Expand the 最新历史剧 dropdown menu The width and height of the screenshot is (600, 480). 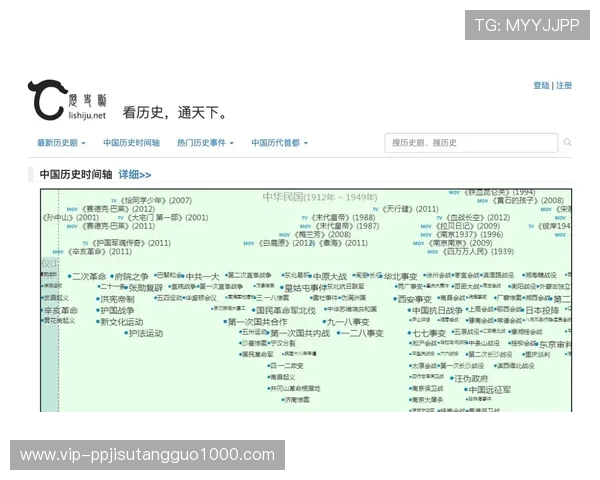[61, 143]
